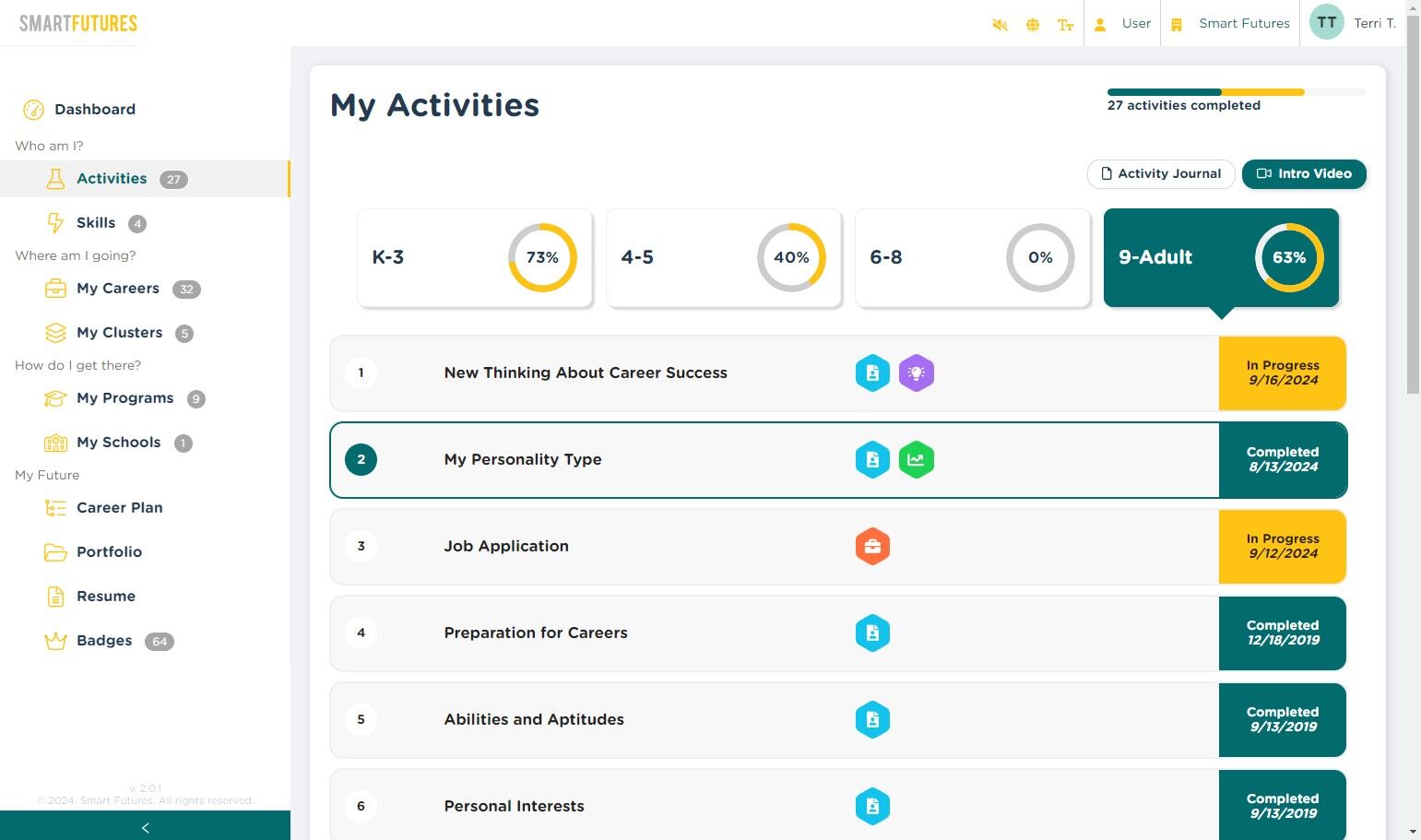Toggle the mute audio icon in header
The height and width of the screenshot is (840, 1421).
click(1000, 25)
